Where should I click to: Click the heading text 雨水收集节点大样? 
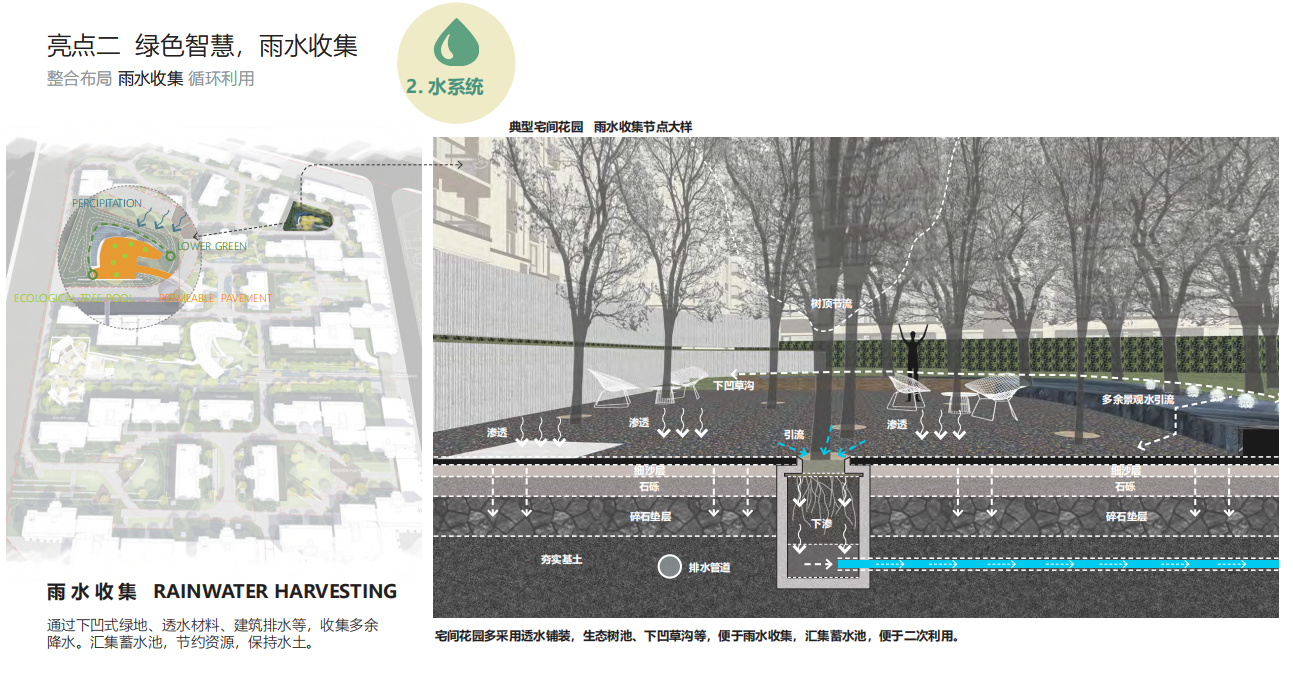tap(643, 127)
